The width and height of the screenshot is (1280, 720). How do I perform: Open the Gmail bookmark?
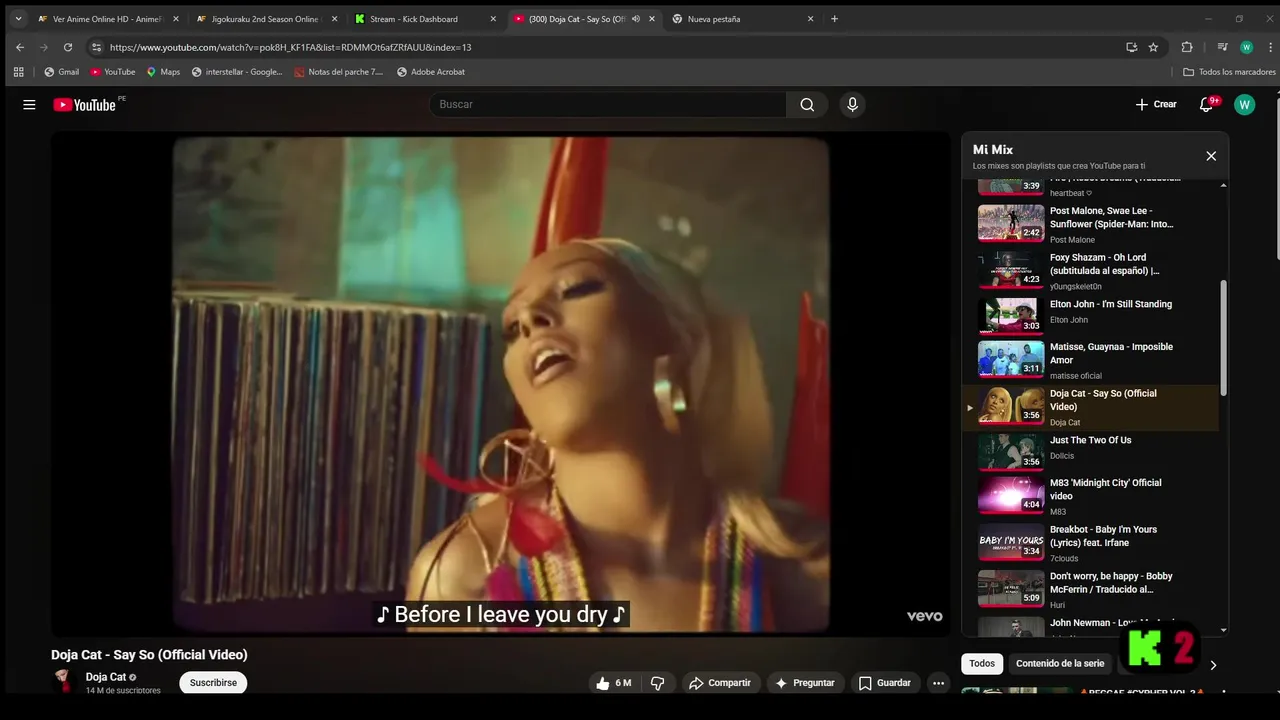pyautogui.click(x=61, y=72)
